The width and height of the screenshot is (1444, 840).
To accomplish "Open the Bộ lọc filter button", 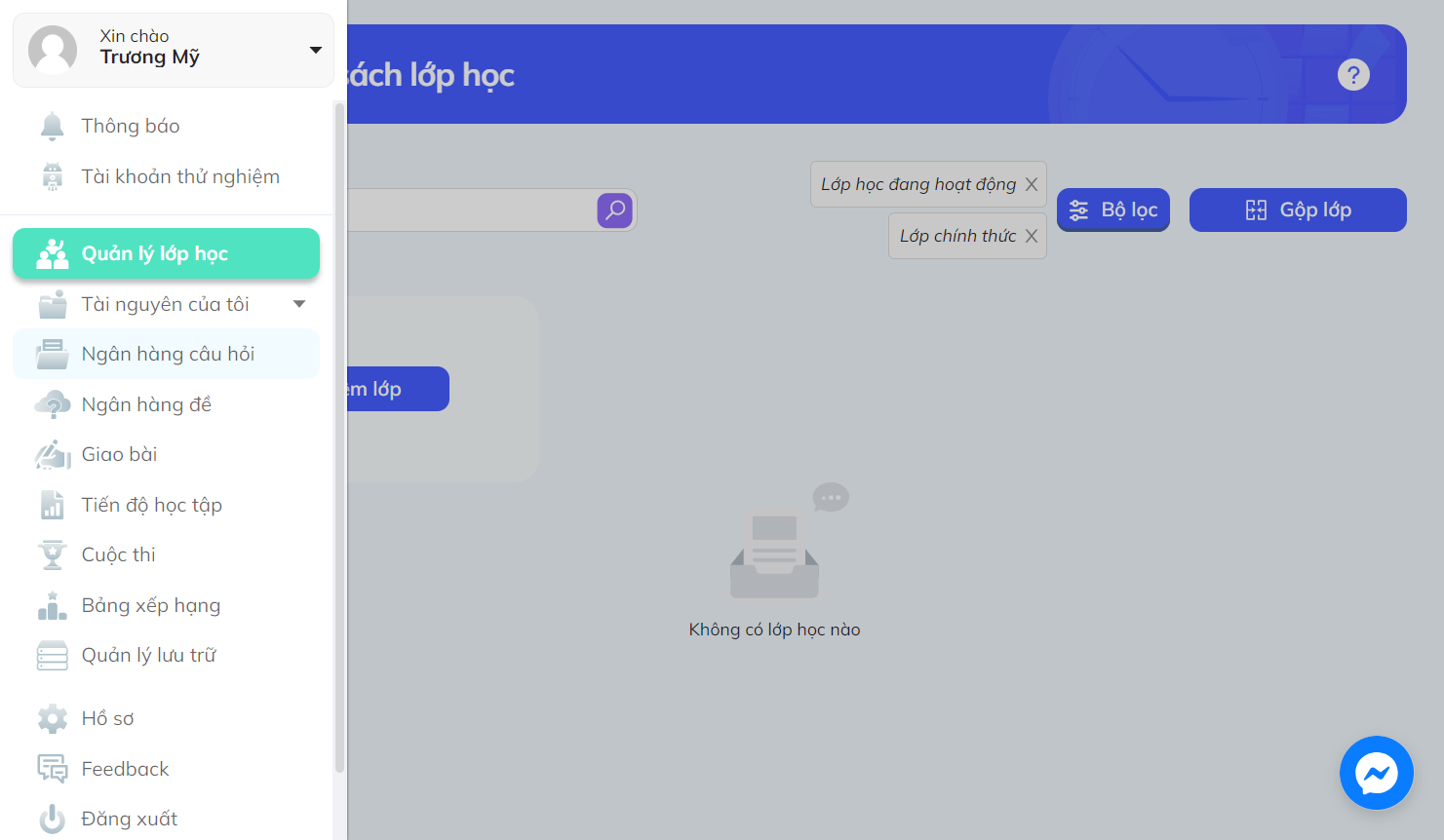I will pos(1113,210).
